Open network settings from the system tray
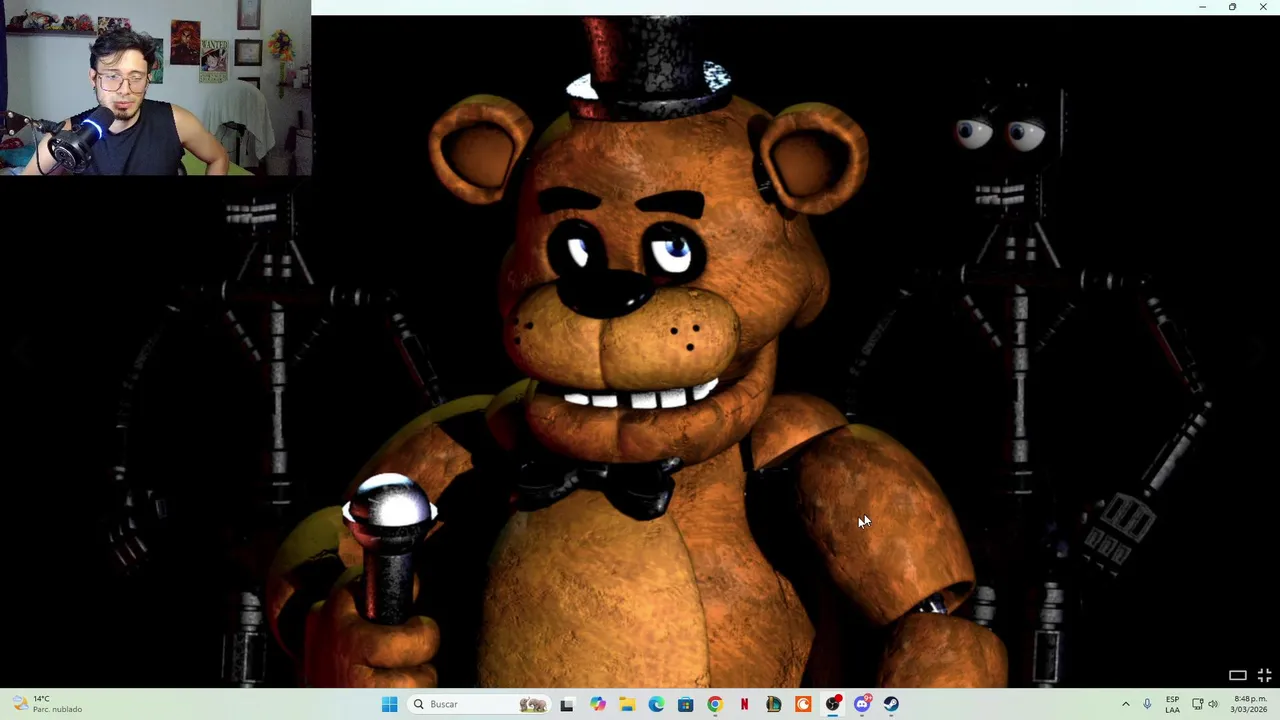The image size is (1280, 720). pos(1197,704)
